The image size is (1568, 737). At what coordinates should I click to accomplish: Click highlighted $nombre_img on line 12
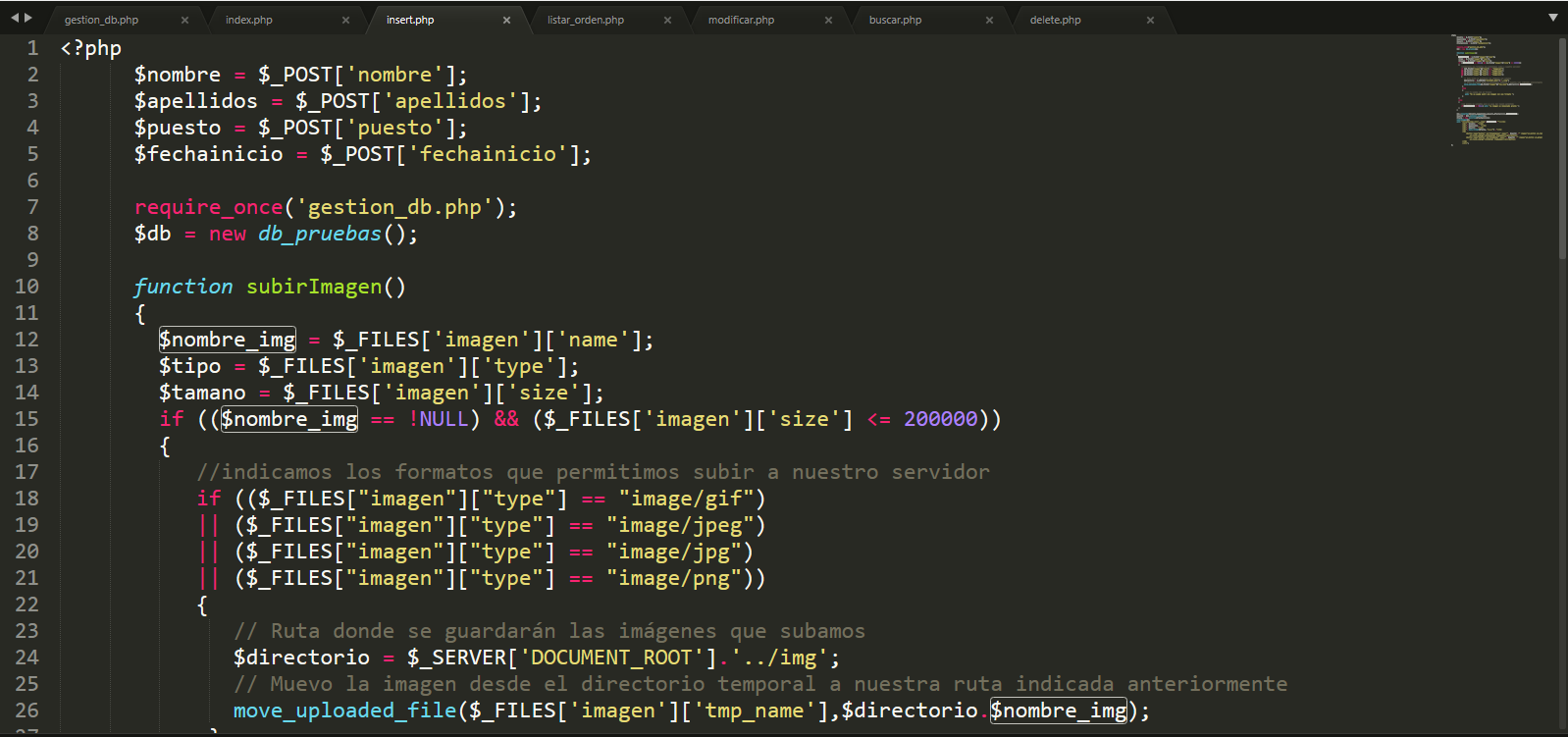point(228,340)
